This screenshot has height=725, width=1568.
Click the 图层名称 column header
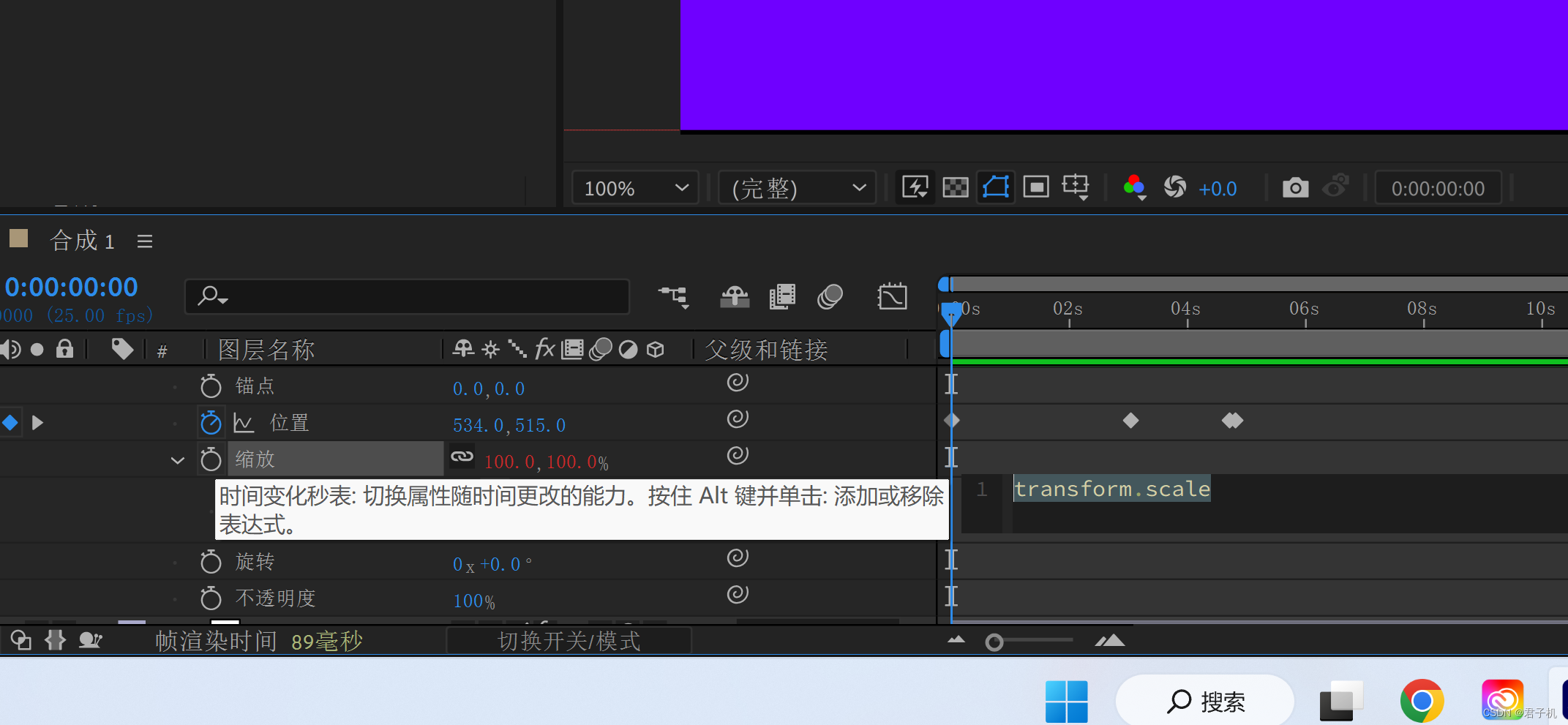coord(266,350)
